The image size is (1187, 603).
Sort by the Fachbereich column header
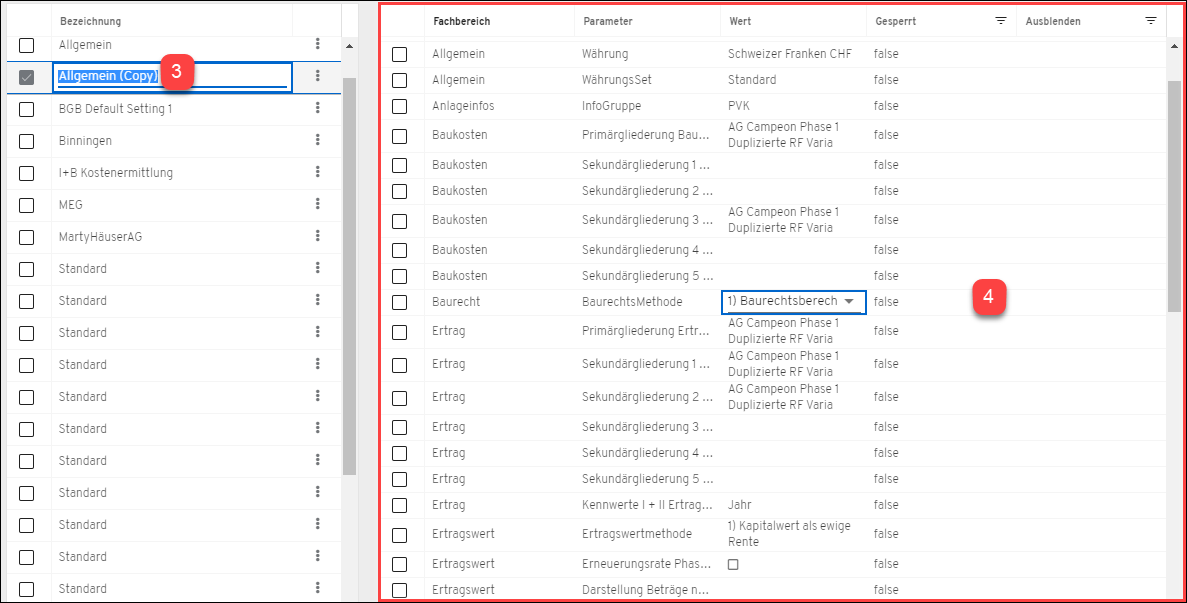tap(461, 21)
